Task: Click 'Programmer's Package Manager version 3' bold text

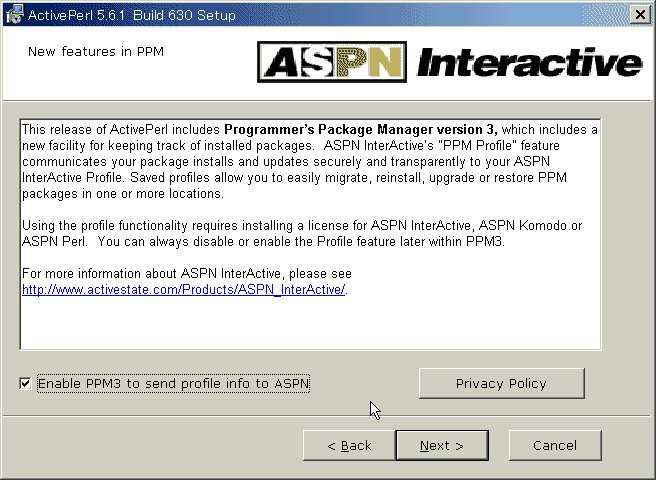Action: coord(361,130)
